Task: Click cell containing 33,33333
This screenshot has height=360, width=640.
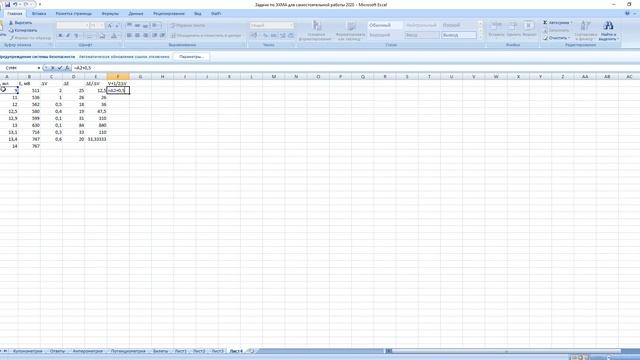Action: coord(96,139)
